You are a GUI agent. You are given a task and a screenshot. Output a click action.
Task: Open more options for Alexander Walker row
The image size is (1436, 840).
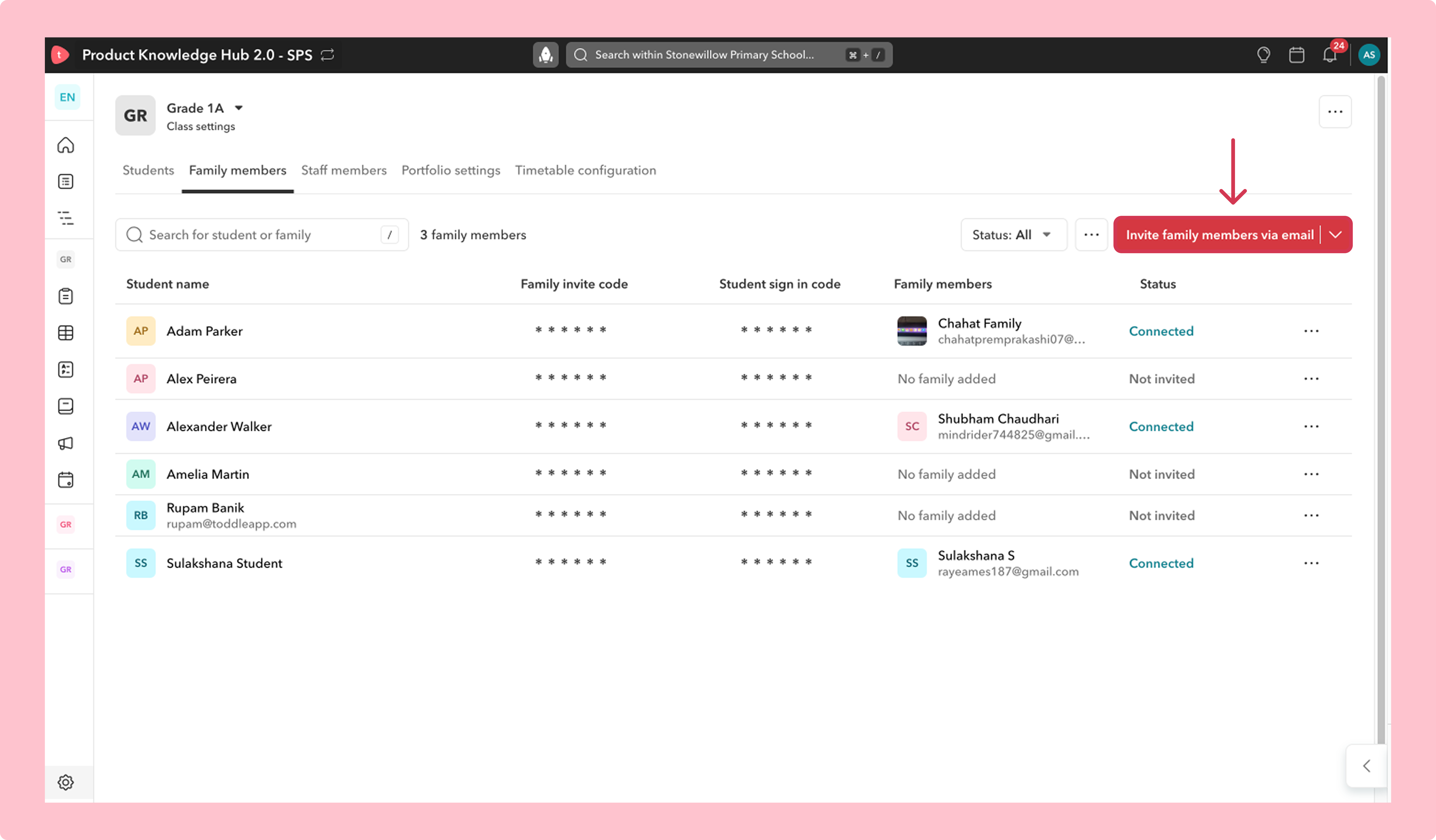pos(1311,427)
